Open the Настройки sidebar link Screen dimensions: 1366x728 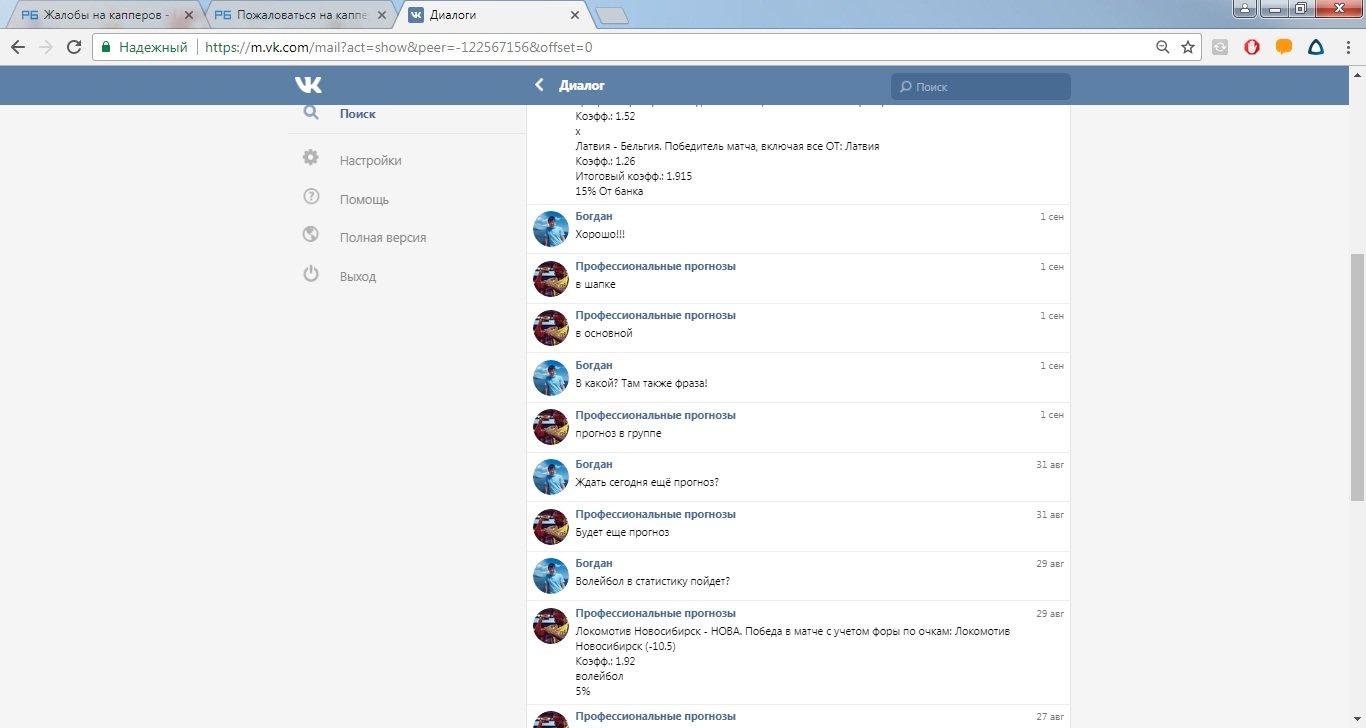[x=370, y=160]
